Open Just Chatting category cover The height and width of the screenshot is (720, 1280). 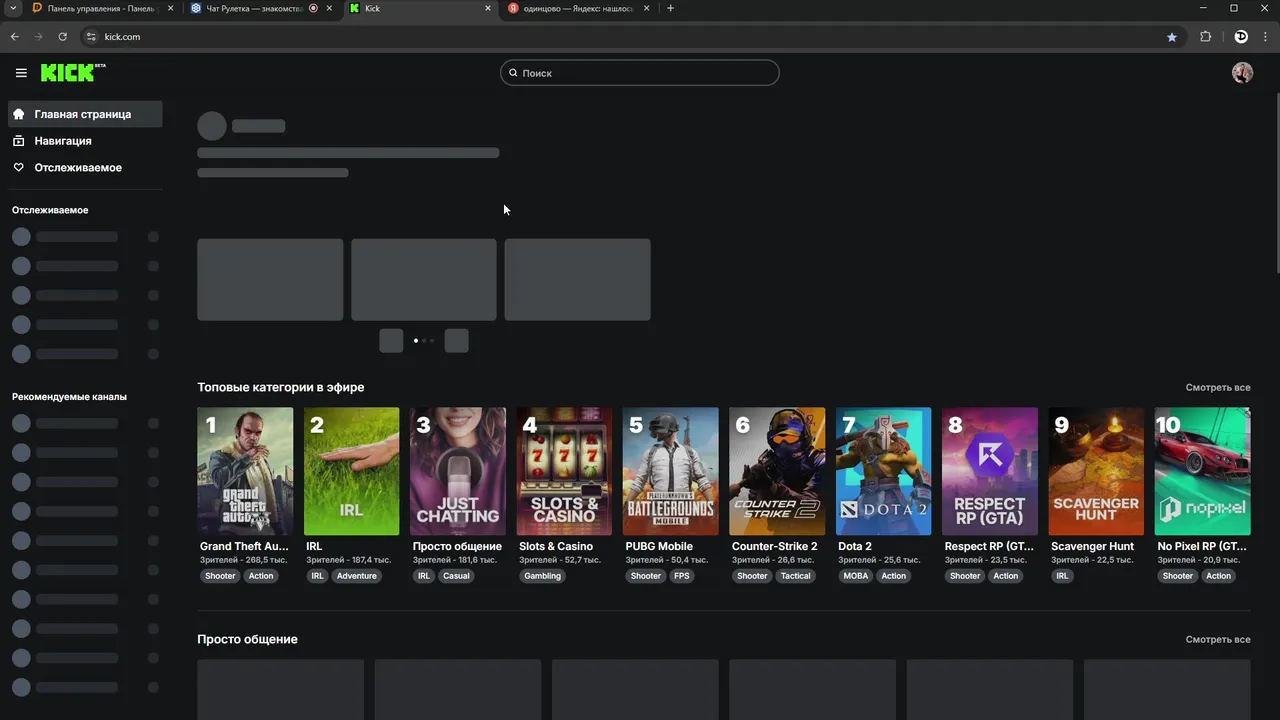458,471
